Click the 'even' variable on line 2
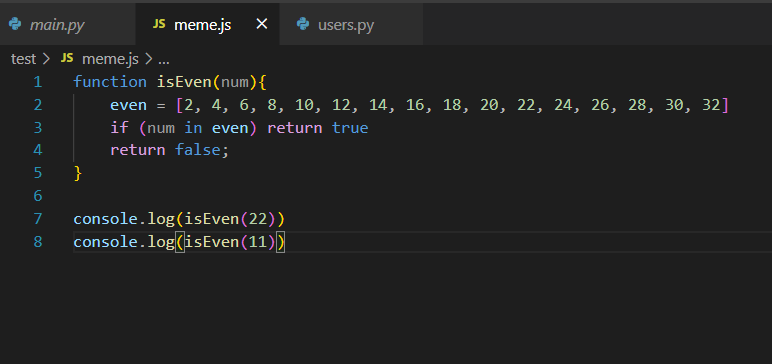Screen dimensions: 772x364 click(x=129, y=105)
